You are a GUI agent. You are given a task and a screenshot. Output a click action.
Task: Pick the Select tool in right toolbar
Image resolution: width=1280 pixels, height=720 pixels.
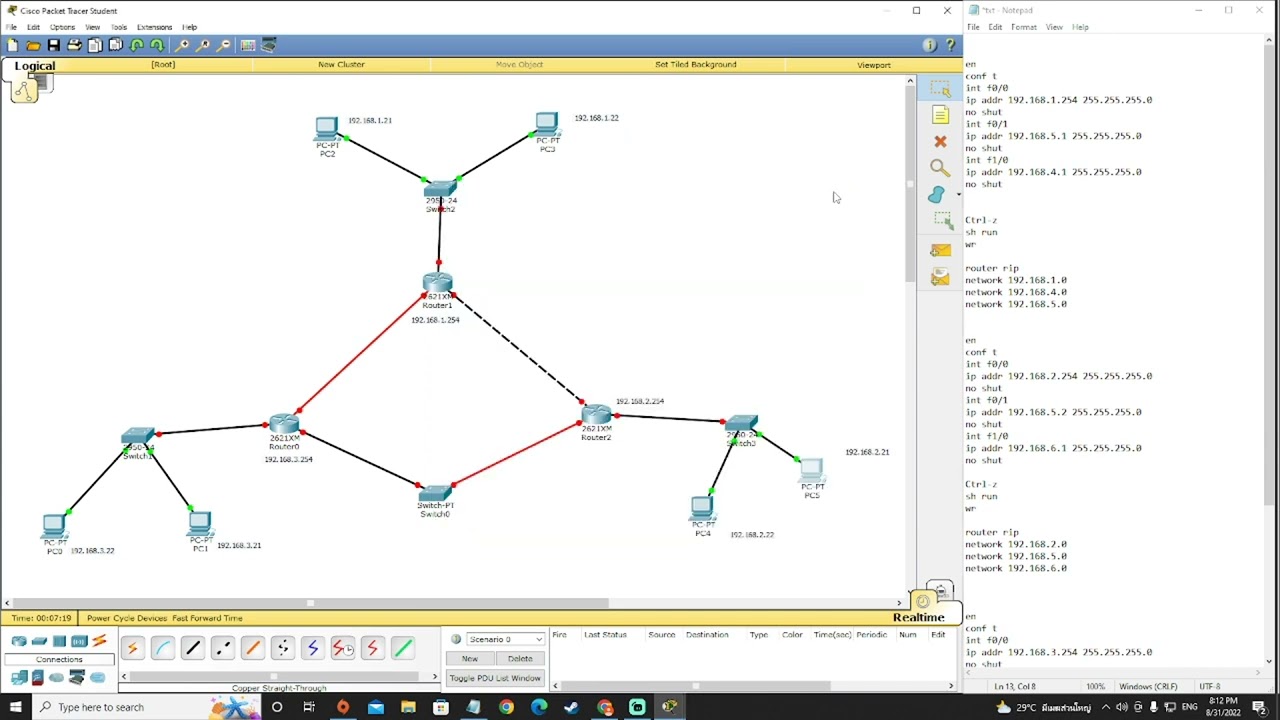coord(940,89)
